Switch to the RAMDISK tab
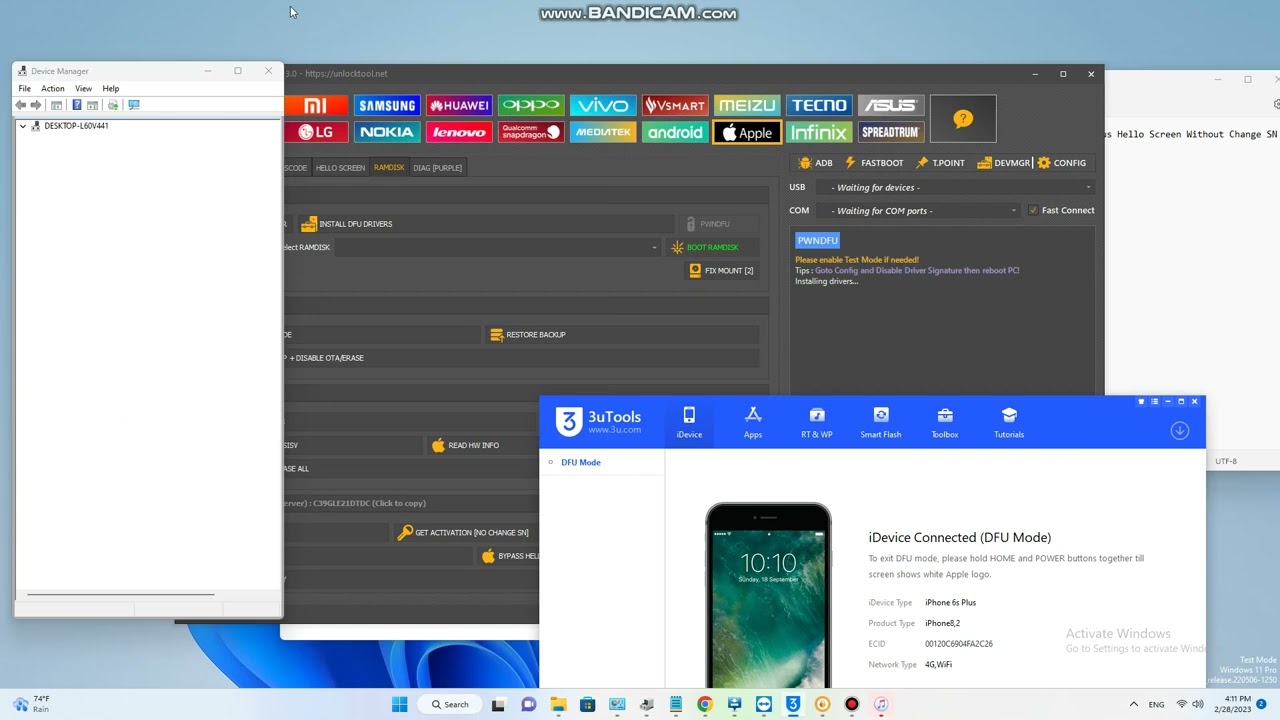 389,168
